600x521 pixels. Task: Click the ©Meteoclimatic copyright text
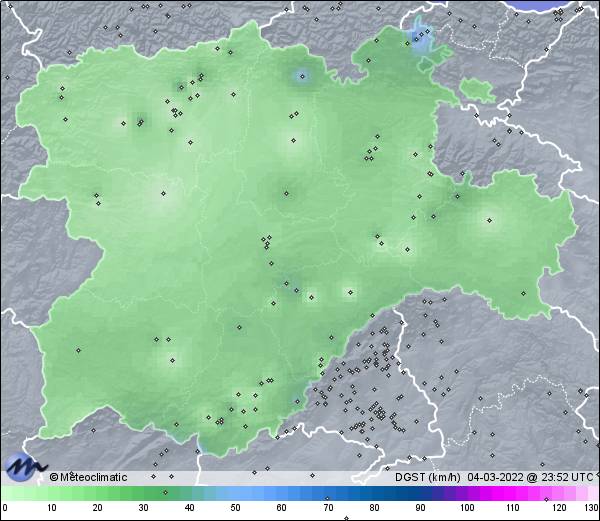point(88,477)
